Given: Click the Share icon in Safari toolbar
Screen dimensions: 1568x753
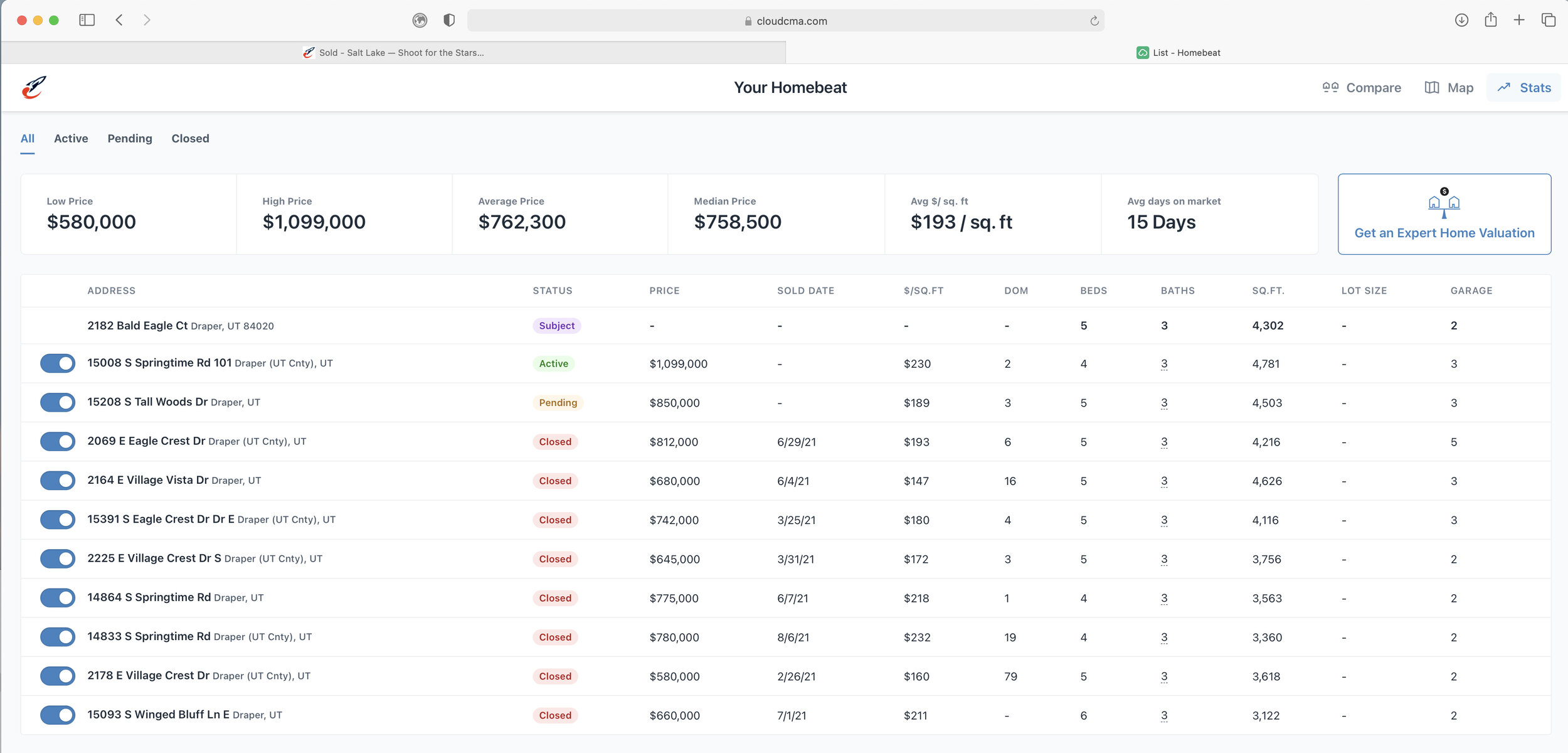Looking at the screenshot, I should pos(1491,20).
